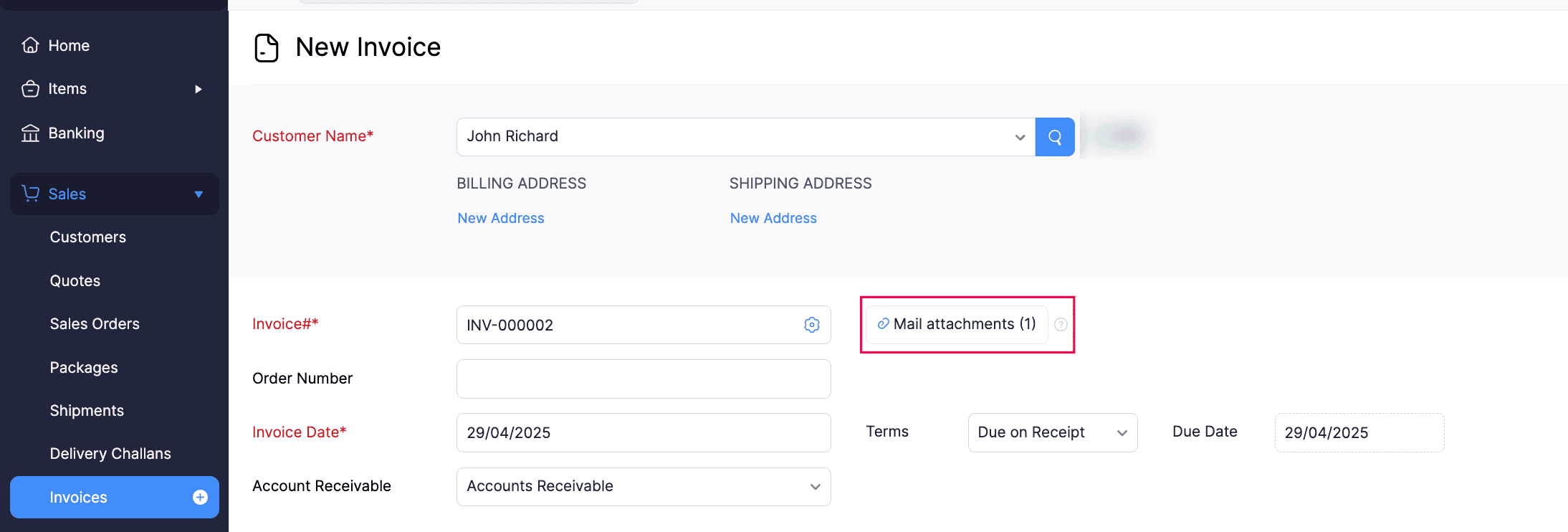Expand the Customer Name dropdown
Screen dimensions: 1568x532
(x=1019, y=136)
